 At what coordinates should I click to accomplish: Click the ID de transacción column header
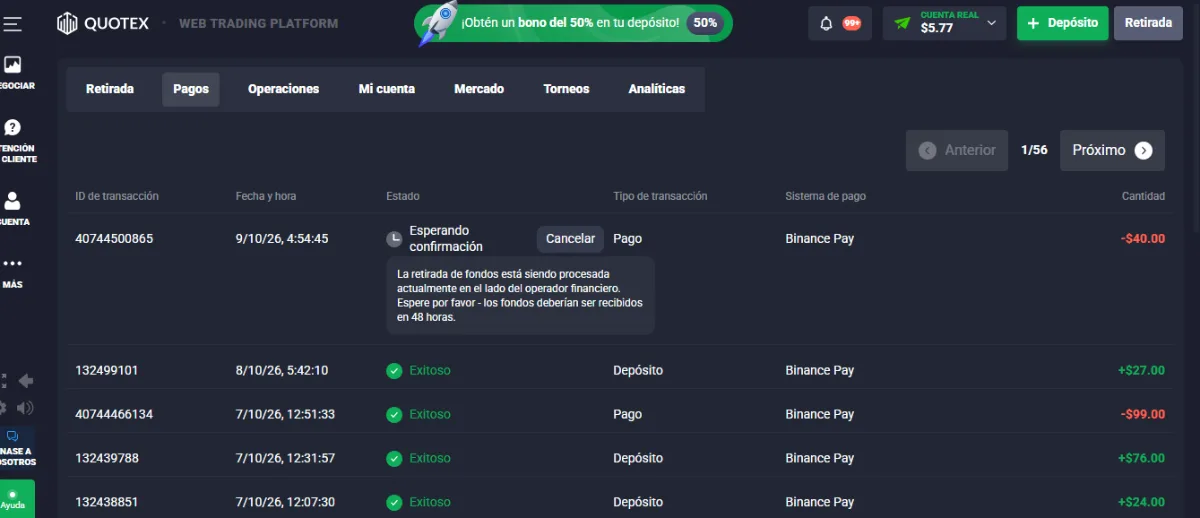tap(117, 196)
